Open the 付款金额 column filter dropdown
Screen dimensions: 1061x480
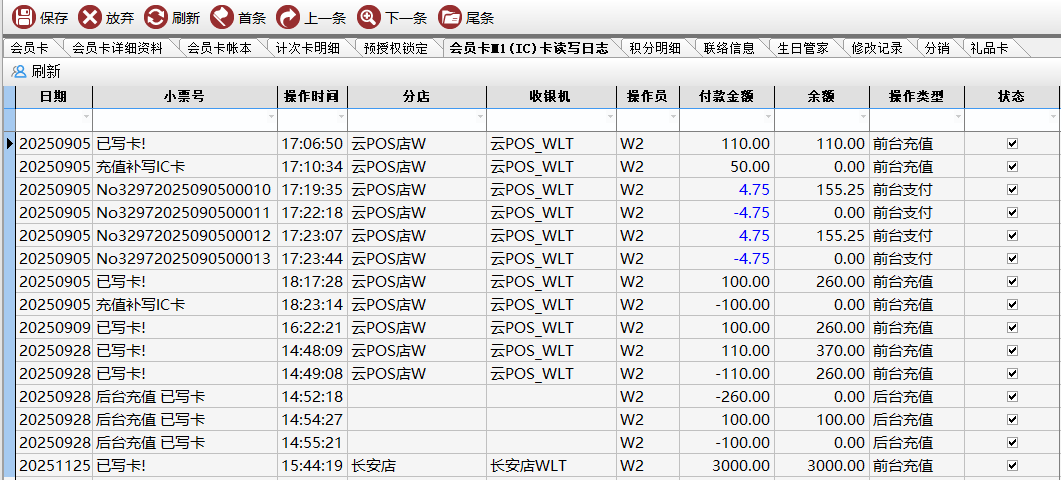(768, 117)
